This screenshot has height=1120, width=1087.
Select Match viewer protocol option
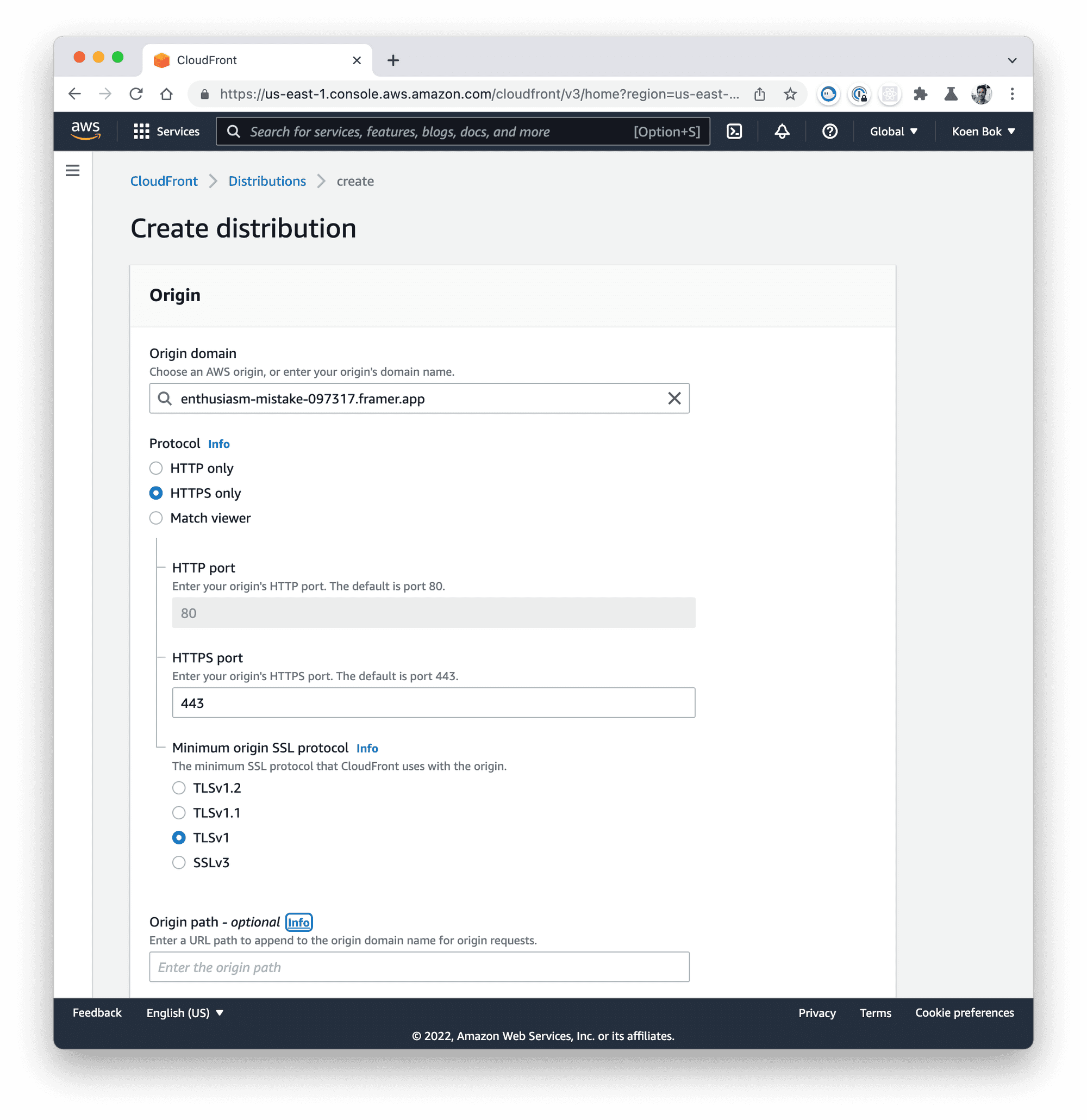pos(156,518)
